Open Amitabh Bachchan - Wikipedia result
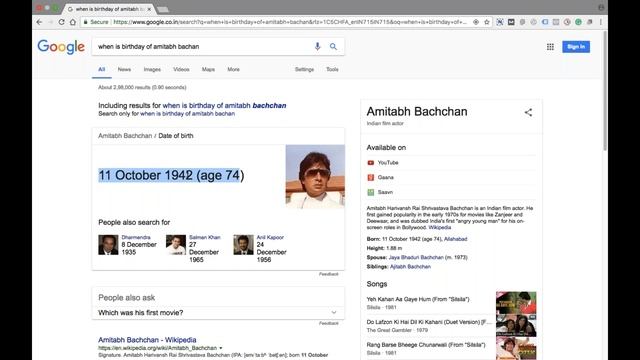 pos(147,340)
